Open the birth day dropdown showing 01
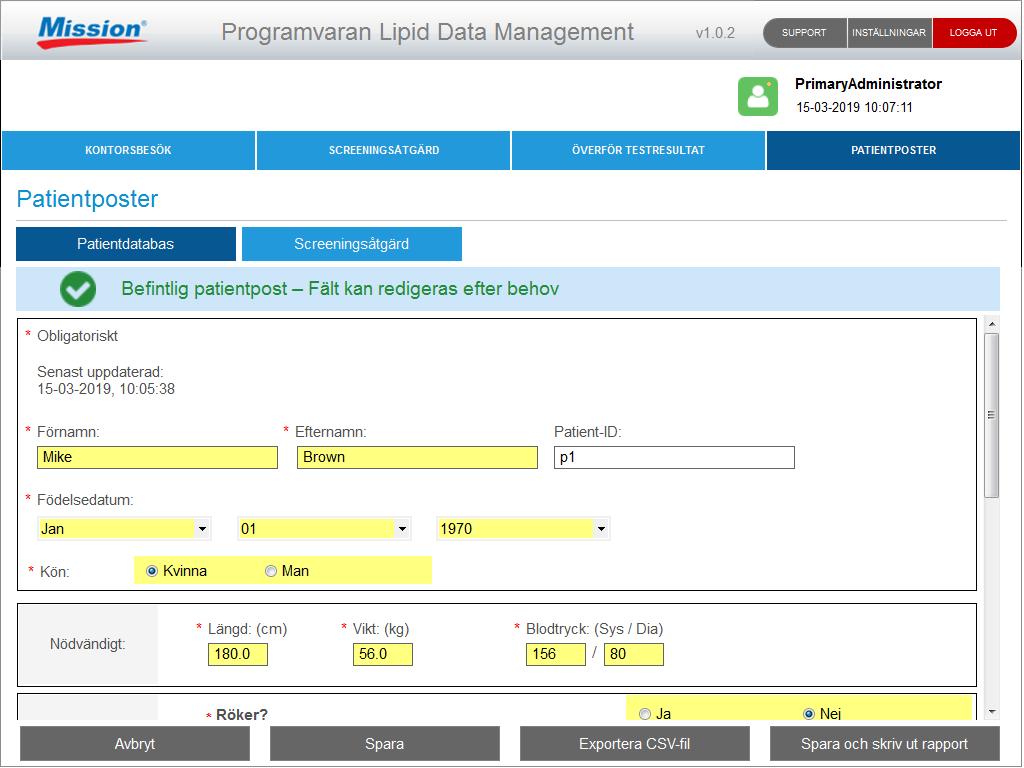 324,528
